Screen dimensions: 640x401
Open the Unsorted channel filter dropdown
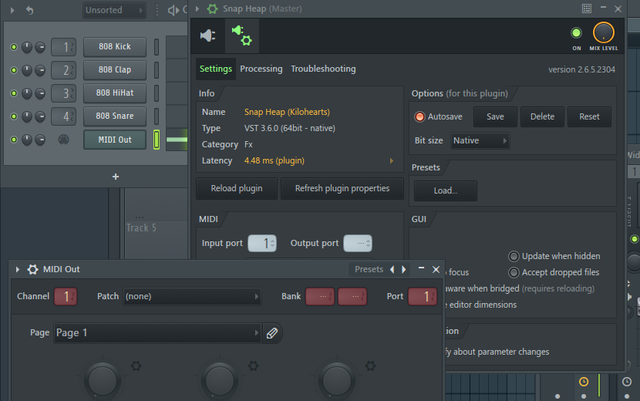pos(114,10)
